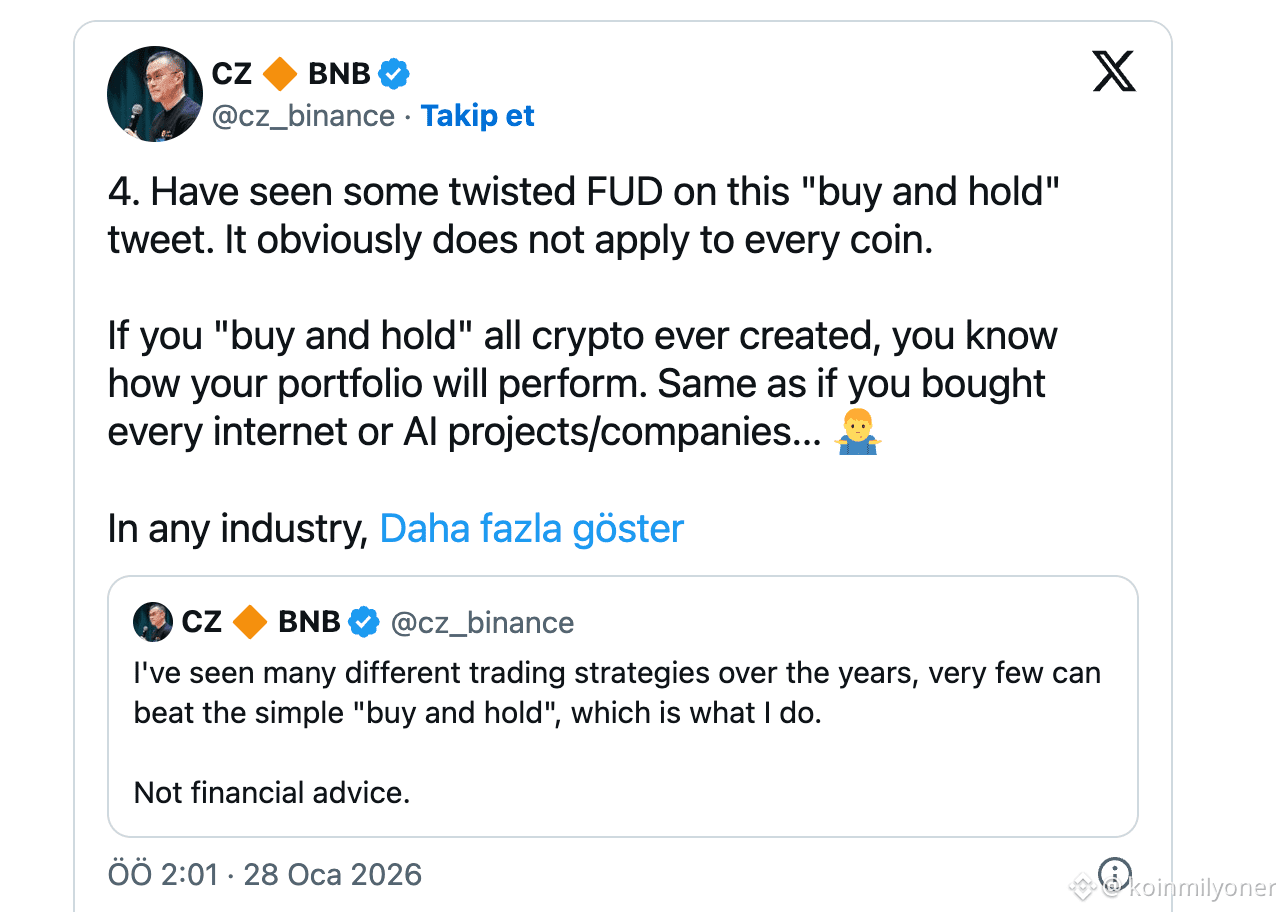Screen dimensions: 1284x912
Task: Click the @cz_binance handle beside "Takip et"
Action: [x=303, y=116]
